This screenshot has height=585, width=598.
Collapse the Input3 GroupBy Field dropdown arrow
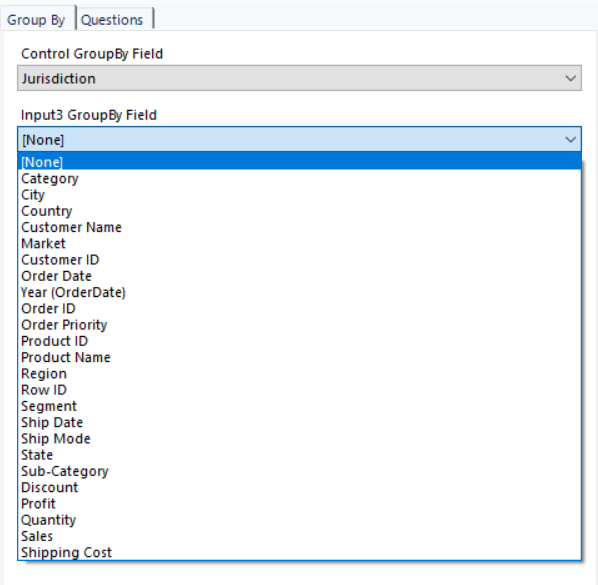pos(570,140)
